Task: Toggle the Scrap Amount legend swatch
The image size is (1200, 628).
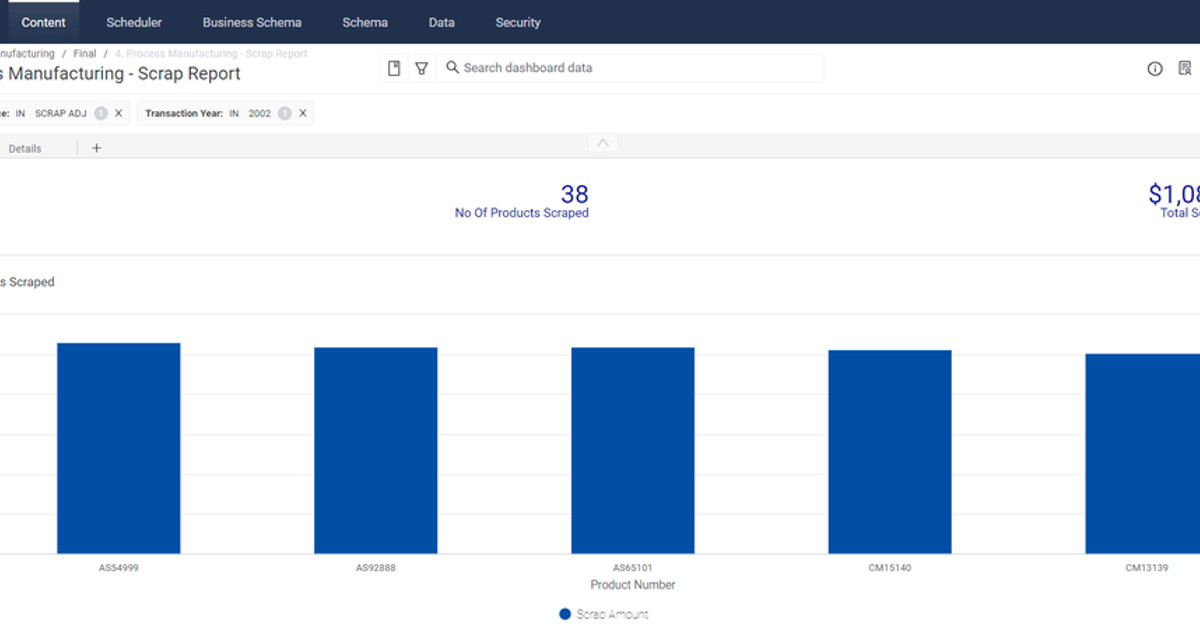Action: click(x=565, y=614)
